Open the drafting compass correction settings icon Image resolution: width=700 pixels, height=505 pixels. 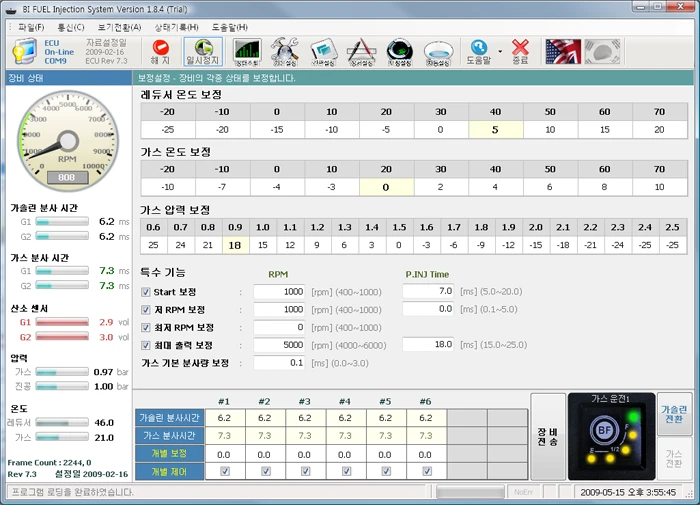point(362,52)
